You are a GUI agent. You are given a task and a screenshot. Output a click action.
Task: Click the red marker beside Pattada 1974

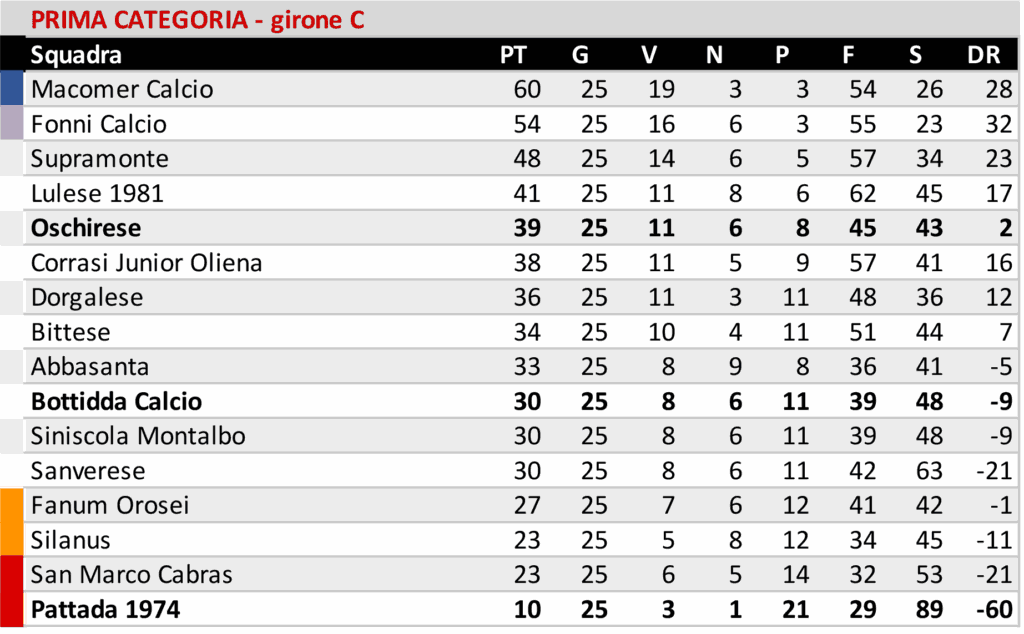coord(11,609)
